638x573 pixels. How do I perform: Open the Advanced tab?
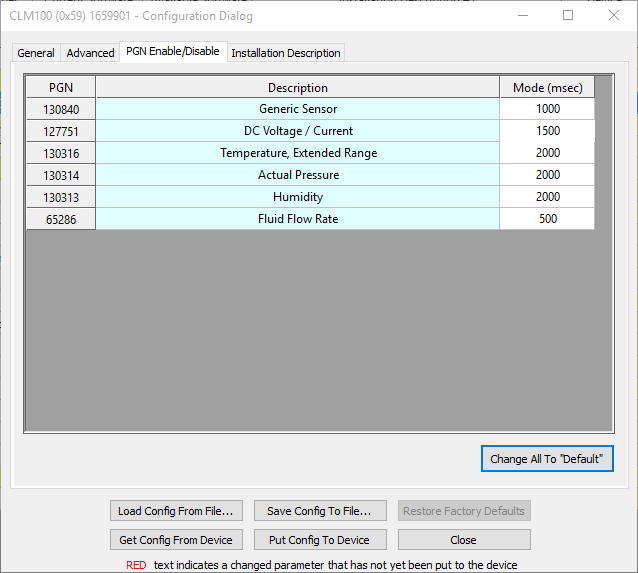pos(90,53)
